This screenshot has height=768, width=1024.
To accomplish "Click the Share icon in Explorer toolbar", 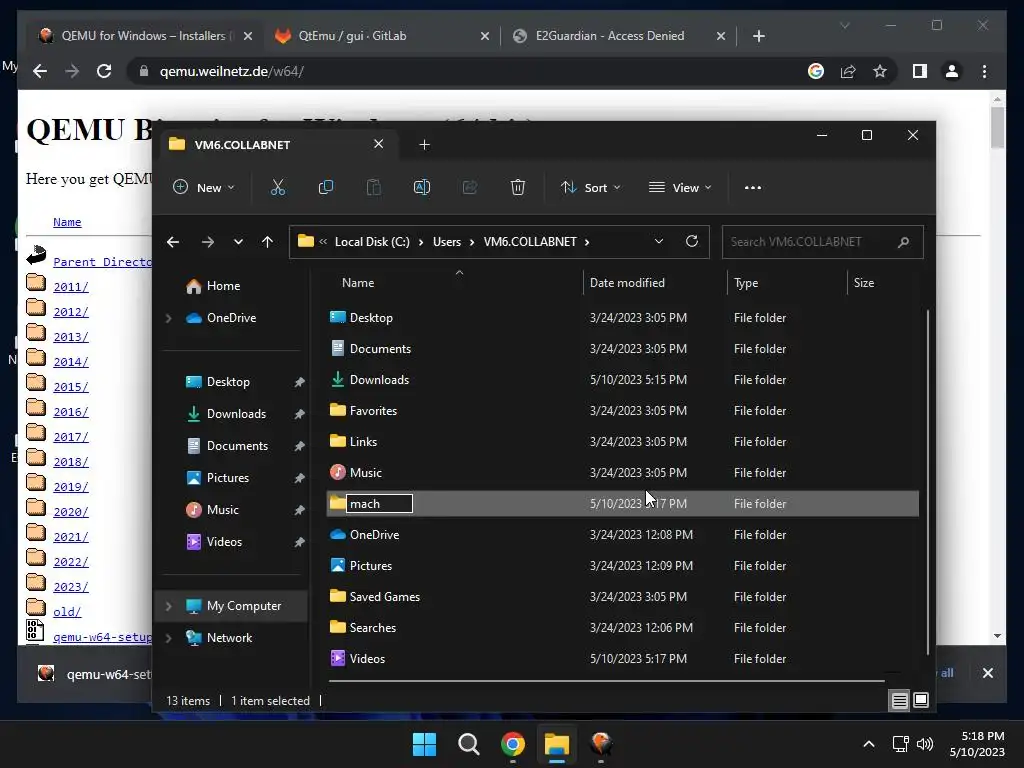I will (470, 187).
